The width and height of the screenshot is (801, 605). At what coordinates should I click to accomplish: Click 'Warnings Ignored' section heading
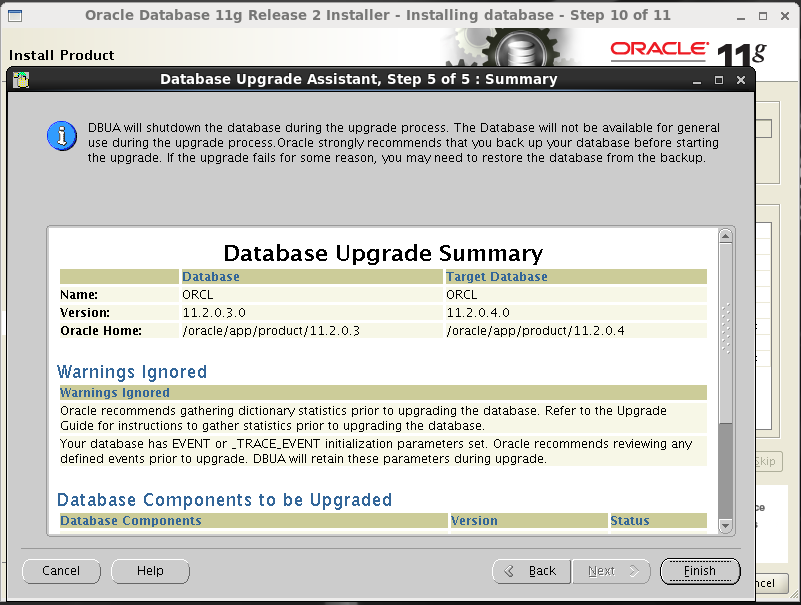click(x=132, y=371)
